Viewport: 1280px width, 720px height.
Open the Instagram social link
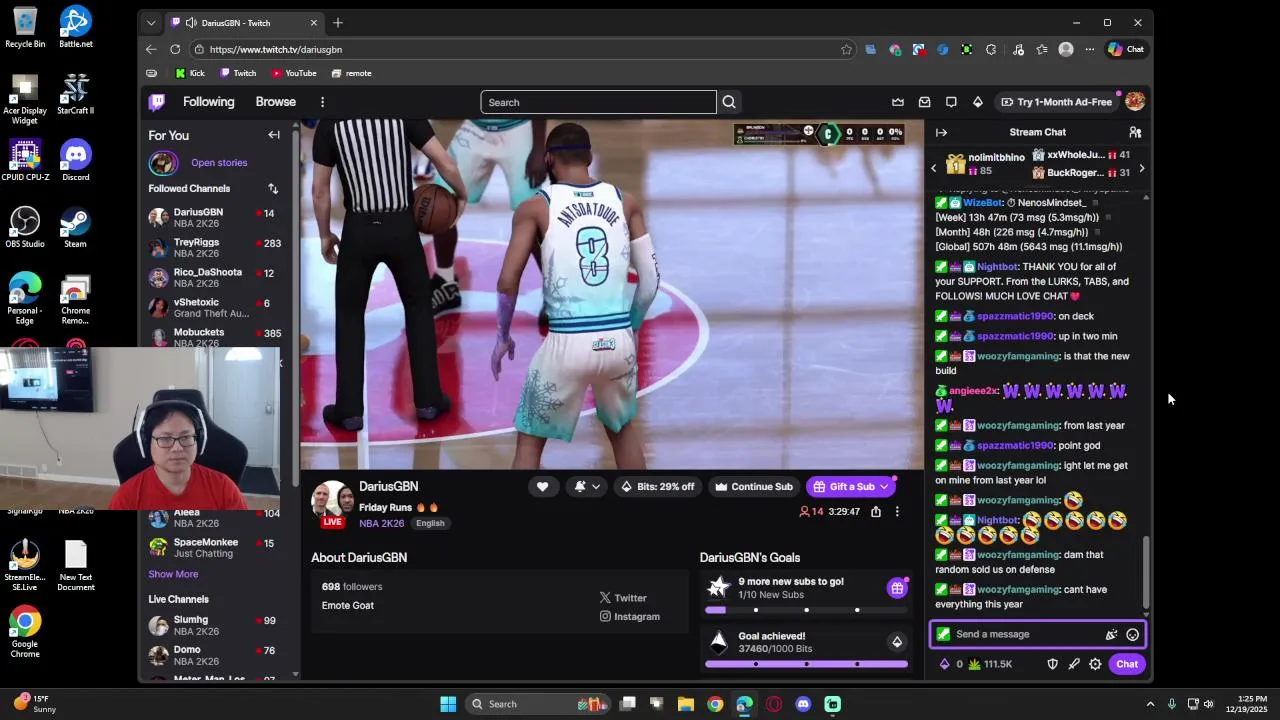point(629,617)
